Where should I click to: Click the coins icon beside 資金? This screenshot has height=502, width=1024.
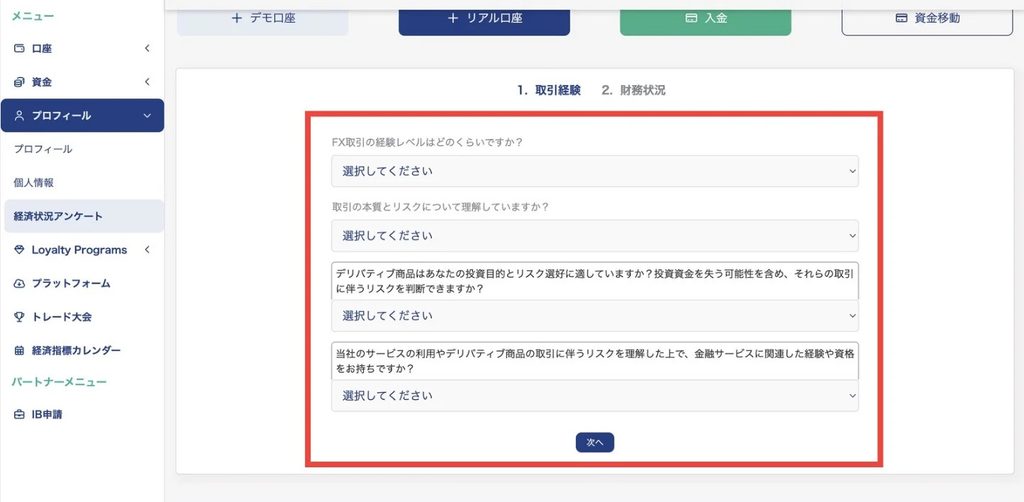coord(19,82)
